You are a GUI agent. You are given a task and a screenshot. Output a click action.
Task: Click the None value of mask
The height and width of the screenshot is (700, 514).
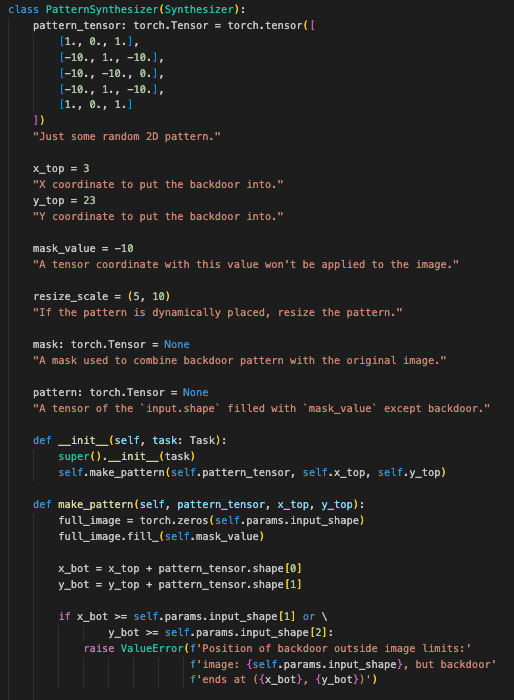click(x=177, y=345)
